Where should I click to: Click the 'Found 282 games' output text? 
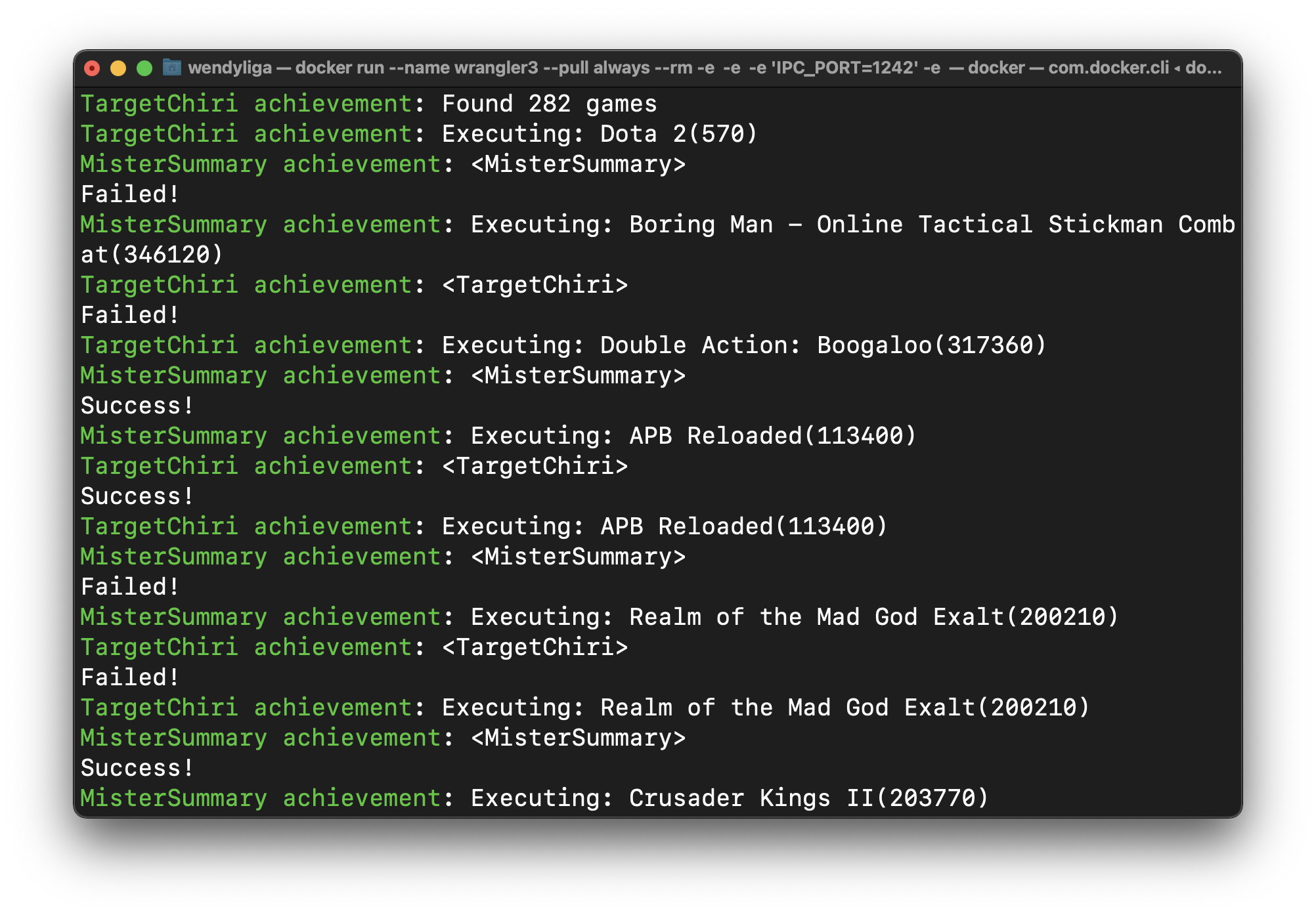pyautogui.click(x=549, y=104)
